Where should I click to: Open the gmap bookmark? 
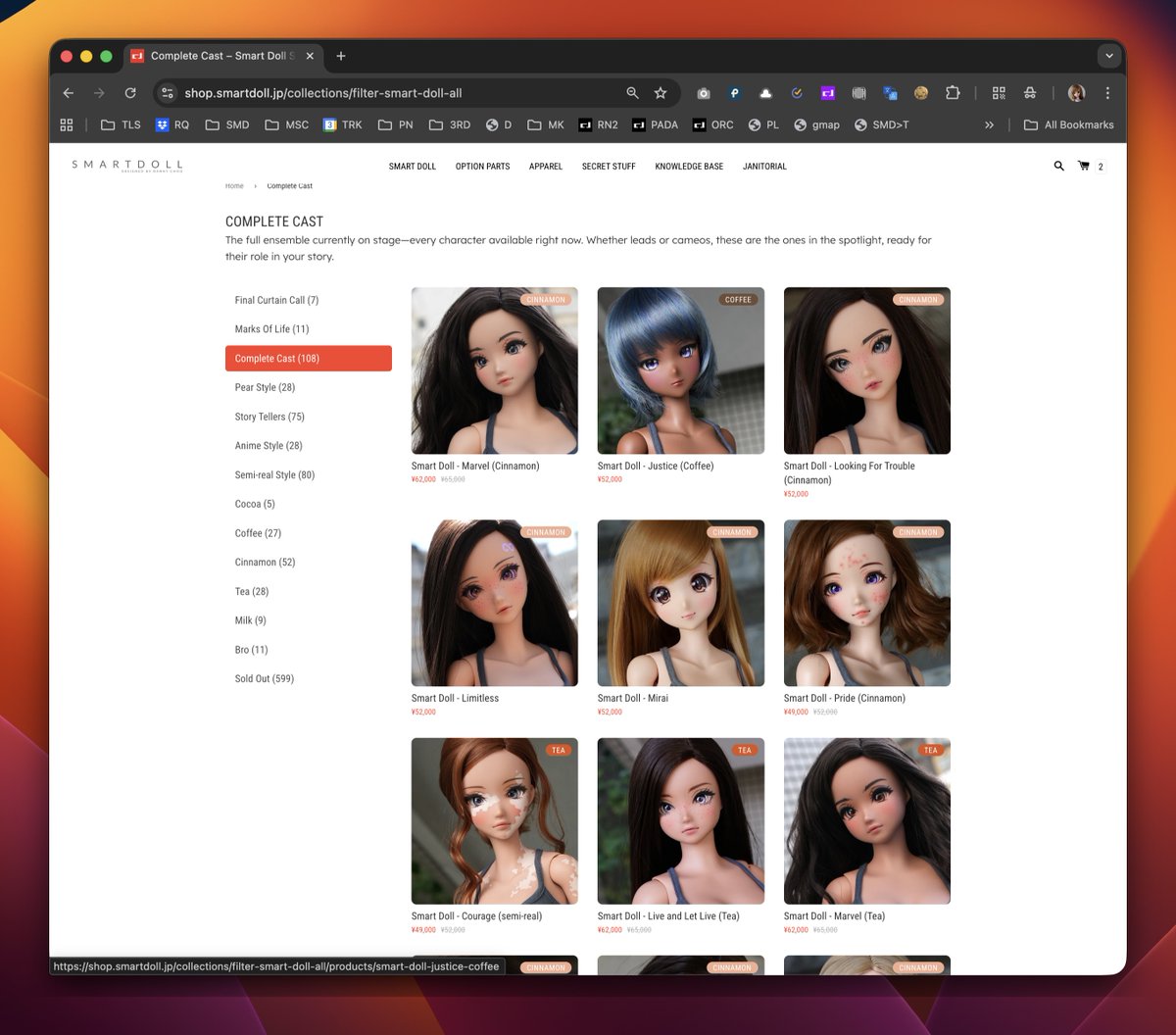(x=817, y=124)
